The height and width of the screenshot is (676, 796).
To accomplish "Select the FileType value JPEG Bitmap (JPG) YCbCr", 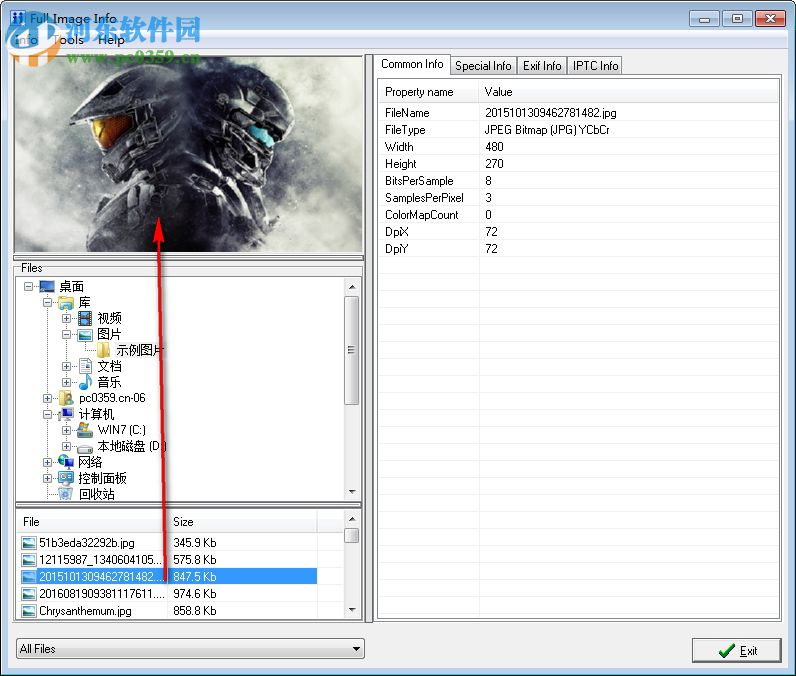I will [x=547, y=129].
